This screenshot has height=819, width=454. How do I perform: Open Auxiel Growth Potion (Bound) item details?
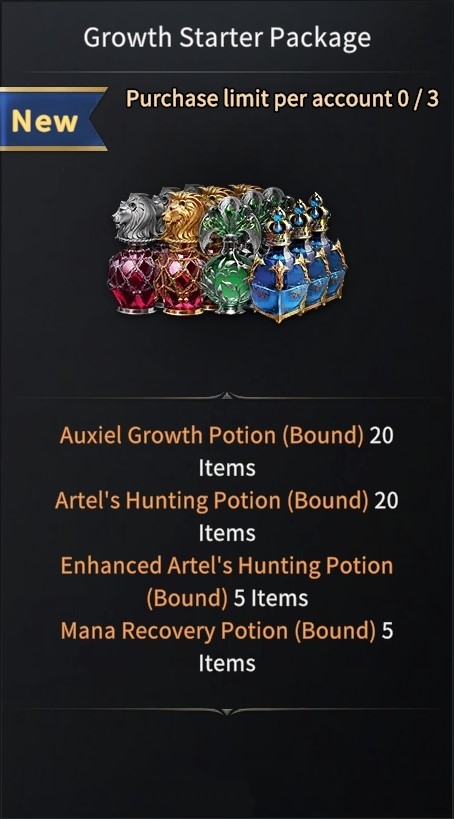(x=212, y=435)
